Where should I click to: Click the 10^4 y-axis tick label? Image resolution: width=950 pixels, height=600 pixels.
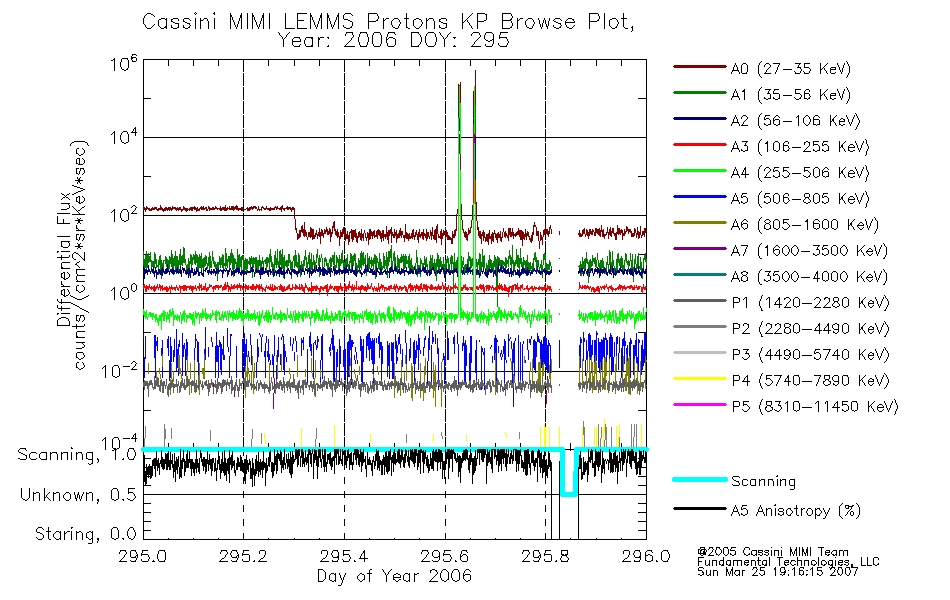coord(124,138)
